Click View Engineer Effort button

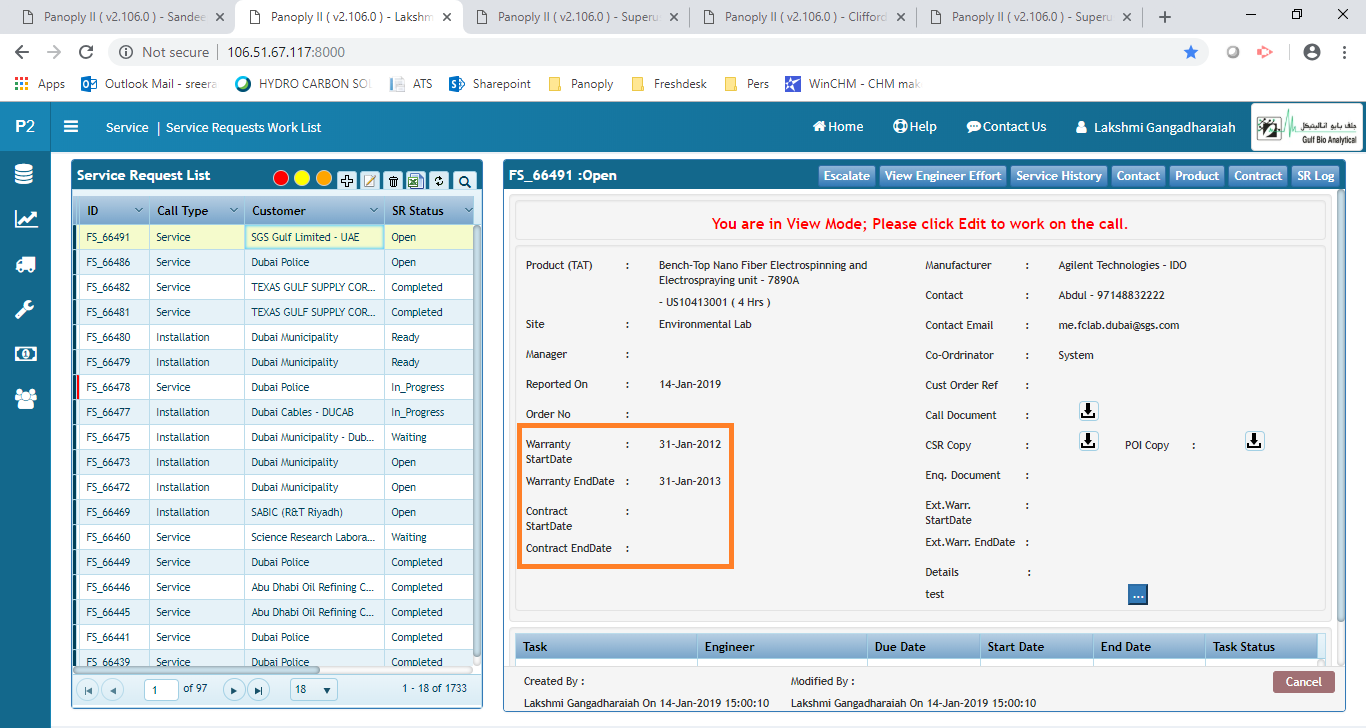coord(943,176)
